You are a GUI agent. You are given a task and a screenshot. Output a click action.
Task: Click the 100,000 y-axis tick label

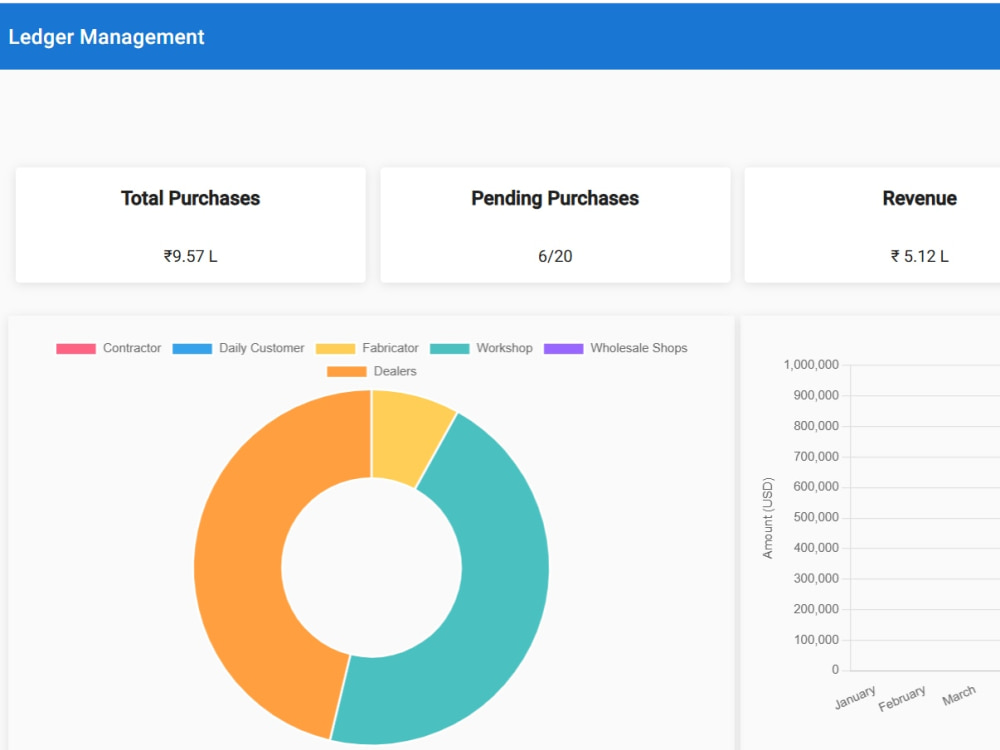coord(816,640)
